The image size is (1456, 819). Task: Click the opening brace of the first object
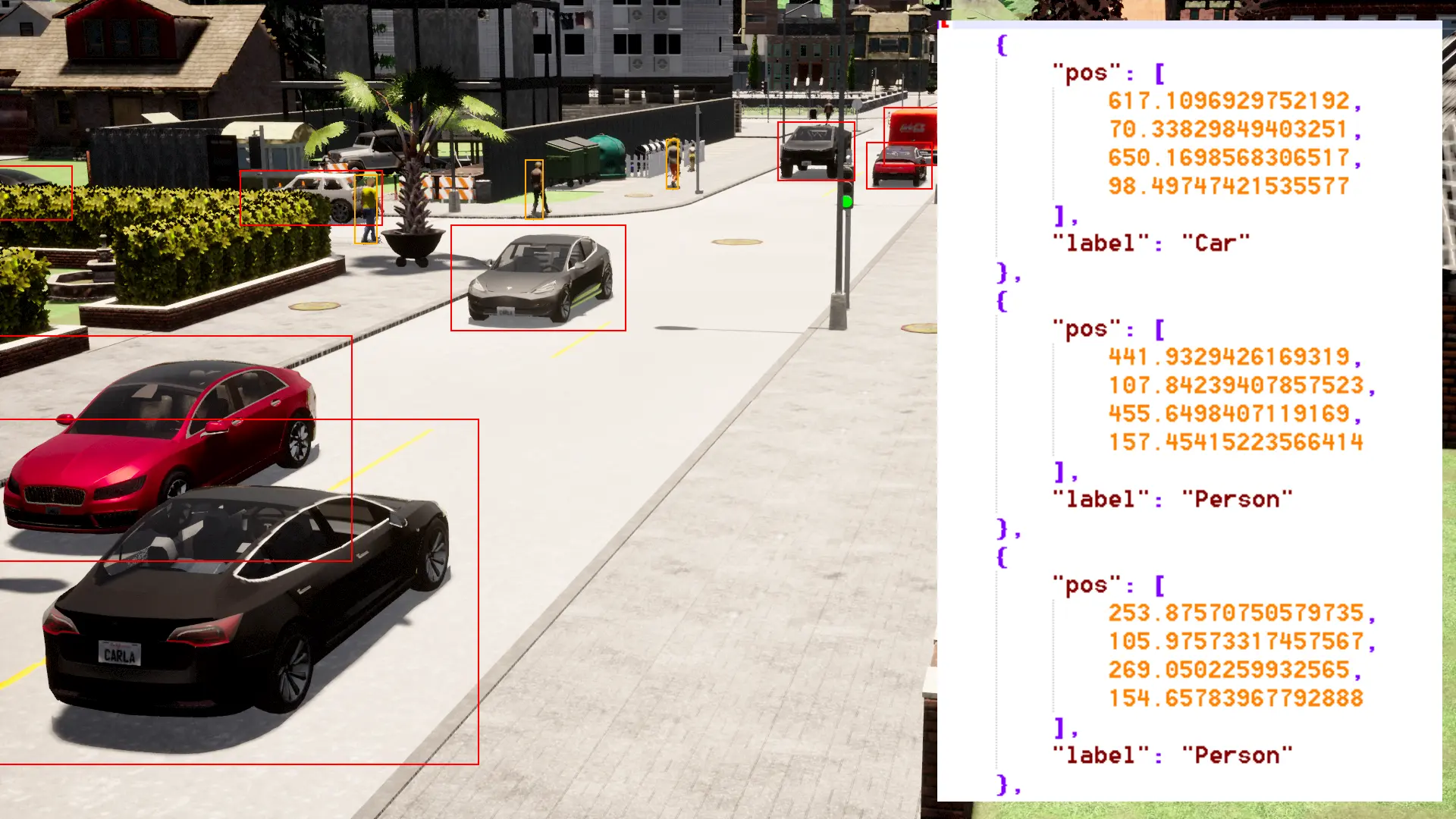coord(1002,45)
